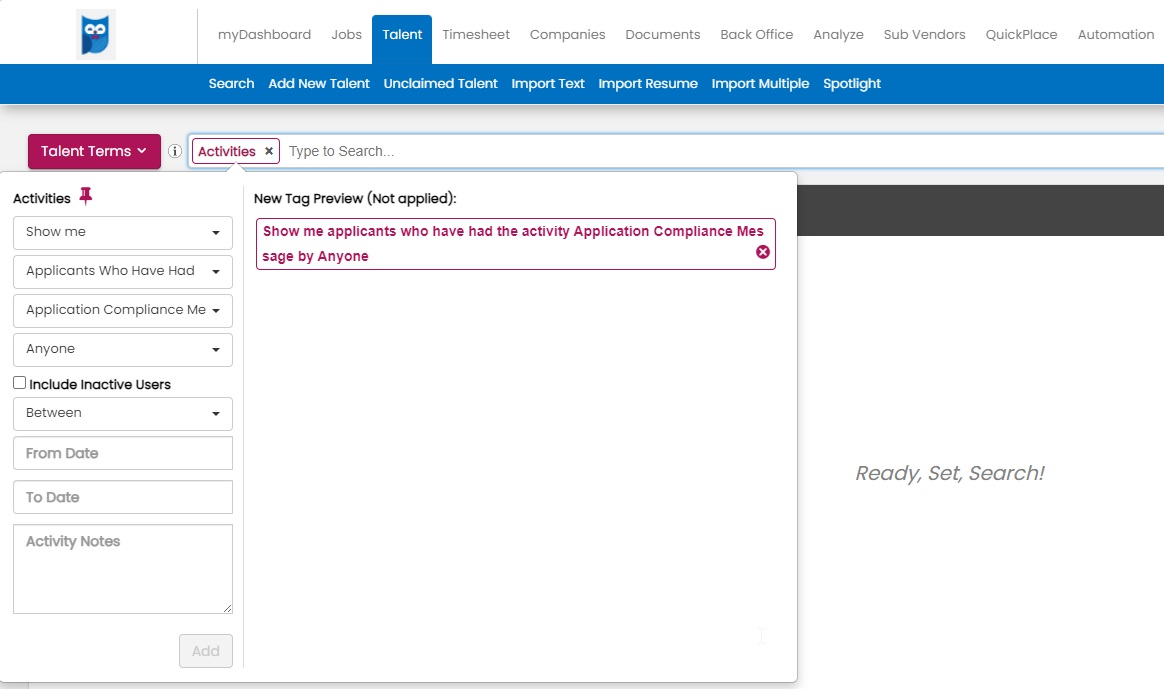Viewport: 1164px width, 689px height.
Task: Enable the Include Inactive Users checkbox
Action: [20, 383]
